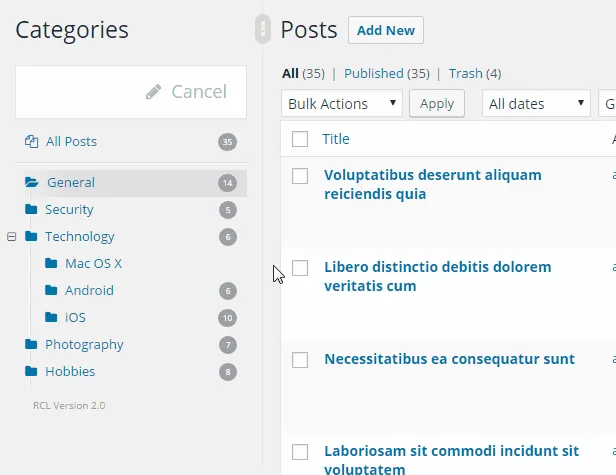Viewport: 616px width, 475px height.
Task: Select the Necessitatibus ea consequatur sunt checkbox
Action: (300, 360)
